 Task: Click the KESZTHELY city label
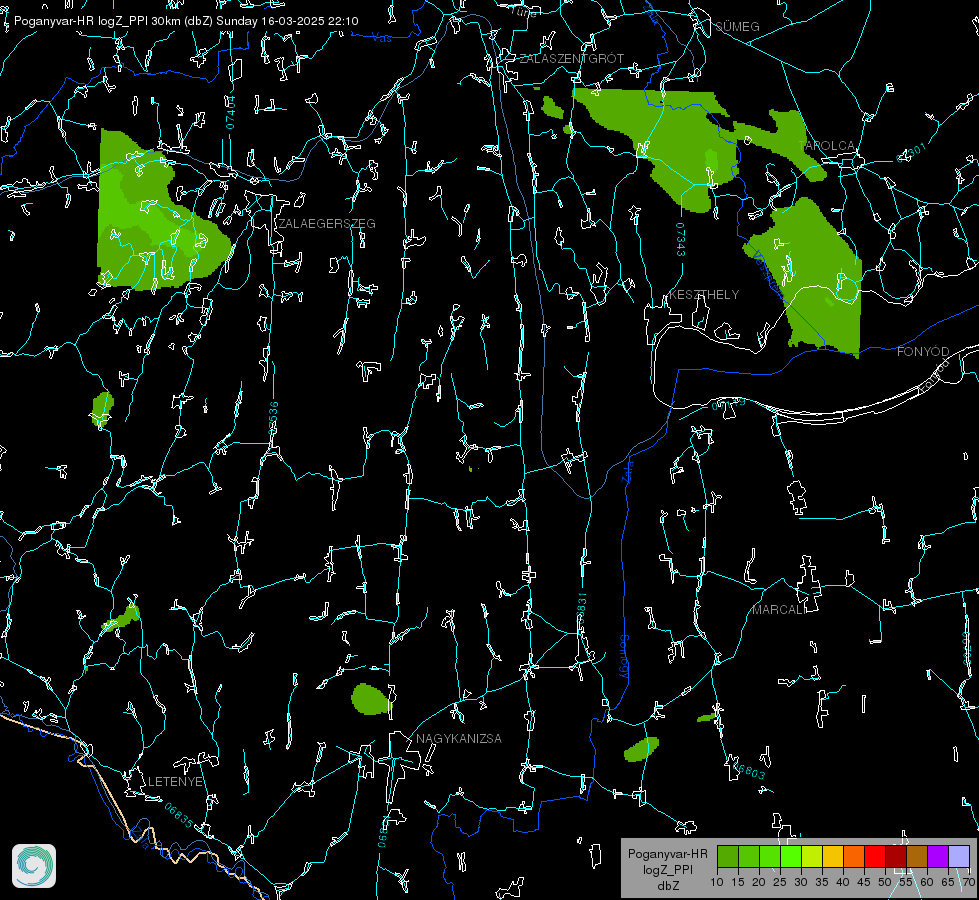coord(704,295)
